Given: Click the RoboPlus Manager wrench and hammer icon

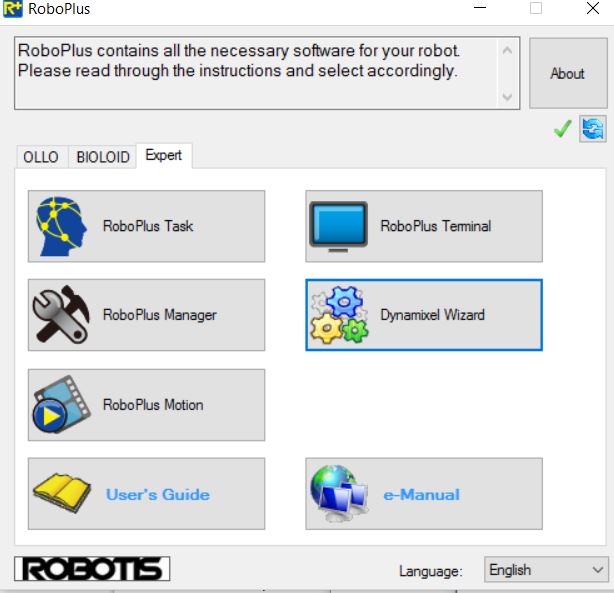Looking at the screenshot, I should pyautogui.click(x=61, y=315).
